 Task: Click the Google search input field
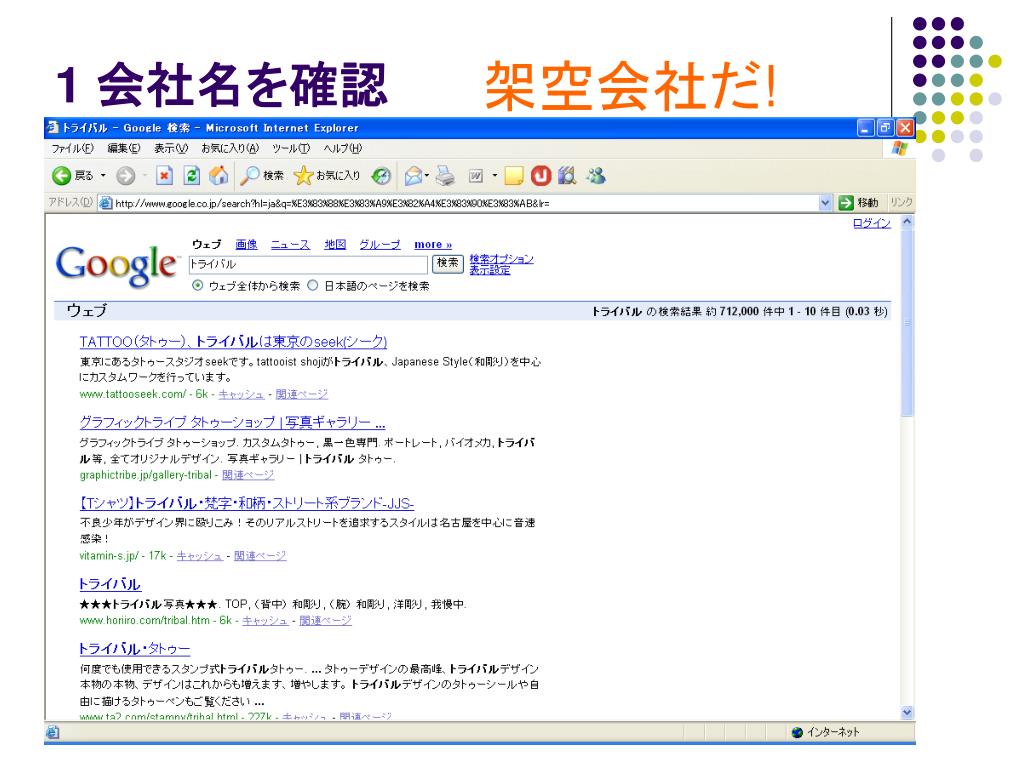(x=308, y=264)
